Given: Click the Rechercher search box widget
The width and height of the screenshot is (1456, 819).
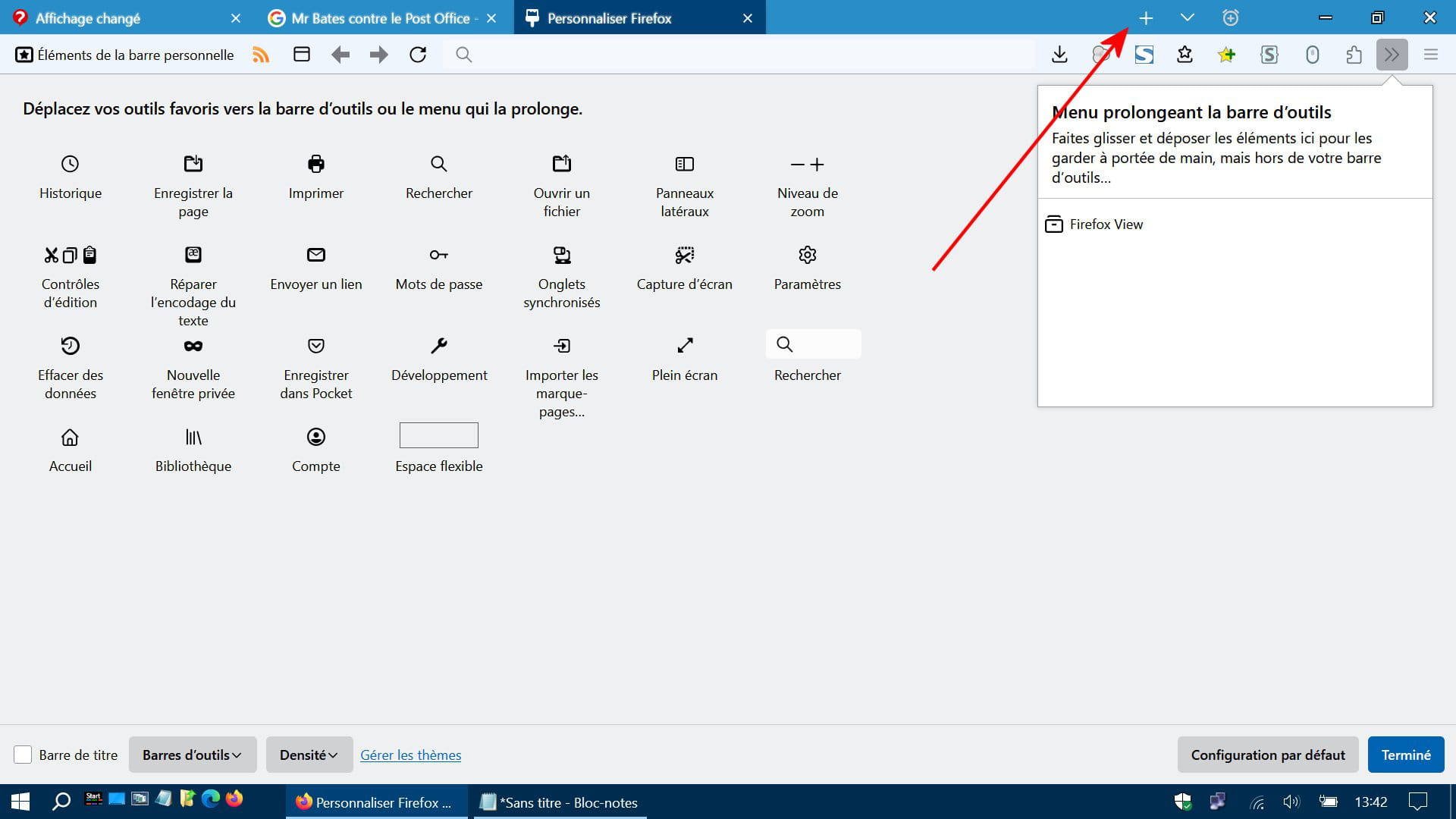Looking at the screenshot, I should (814, 344).
